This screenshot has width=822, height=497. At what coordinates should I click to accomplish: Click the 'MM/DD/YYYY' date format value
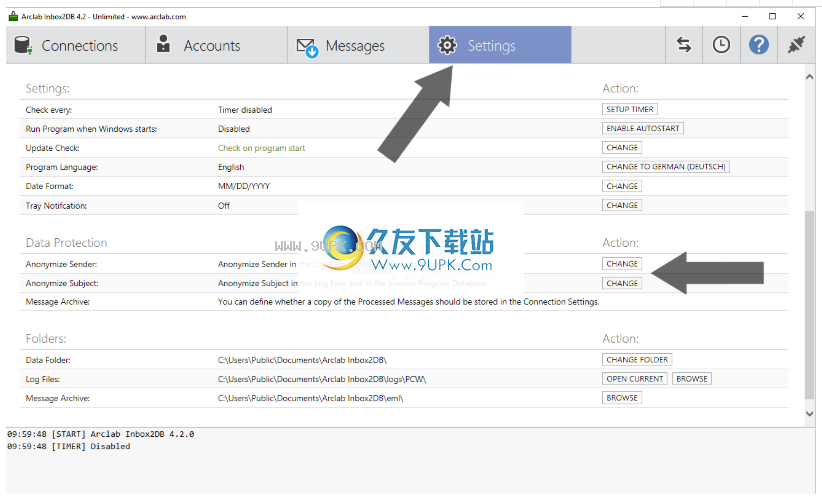pyautogui.click(x=244, y=186)
